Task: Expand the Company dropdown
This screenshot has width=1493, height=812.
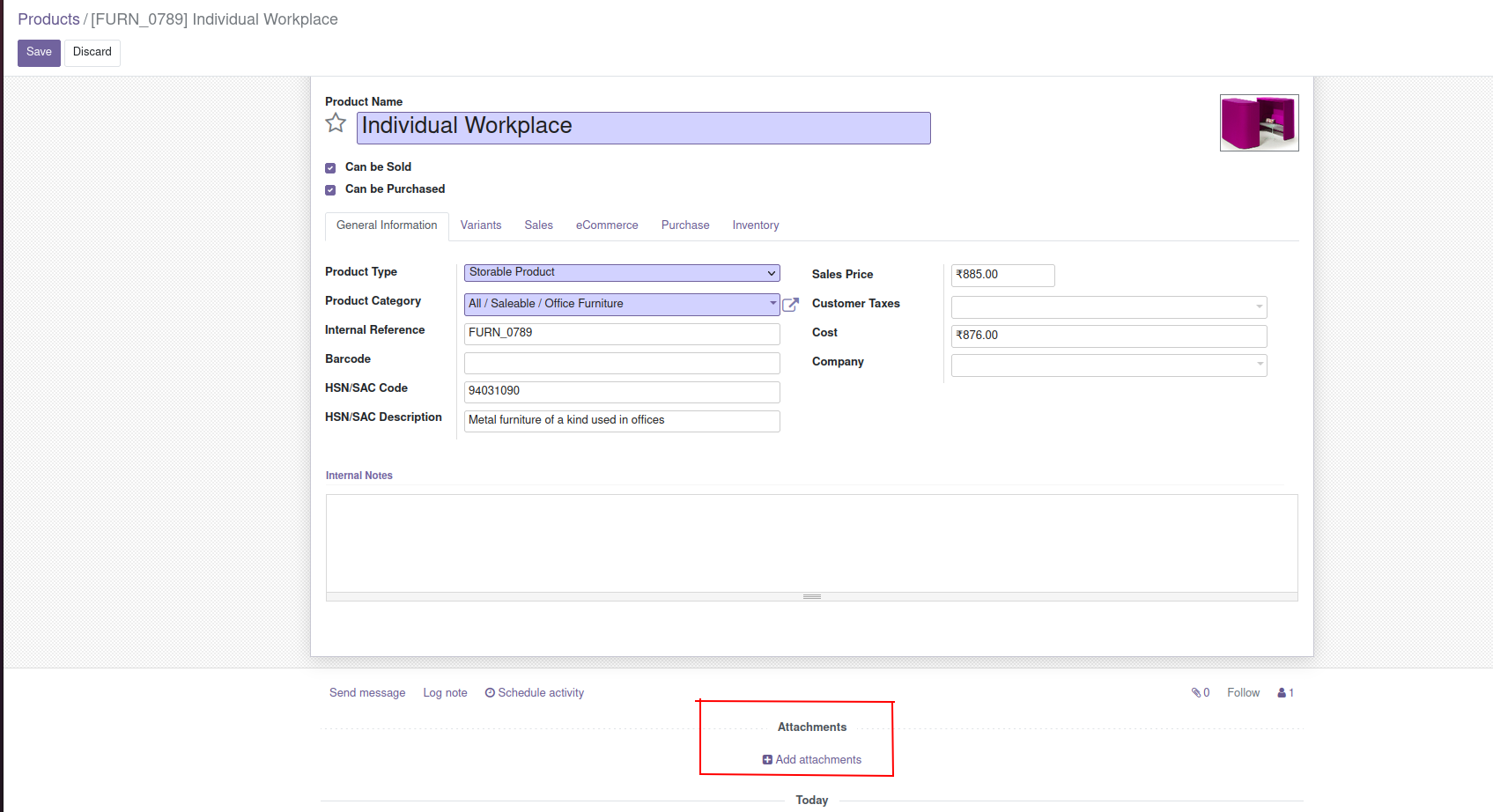Action: click(x=1108, y=365)
